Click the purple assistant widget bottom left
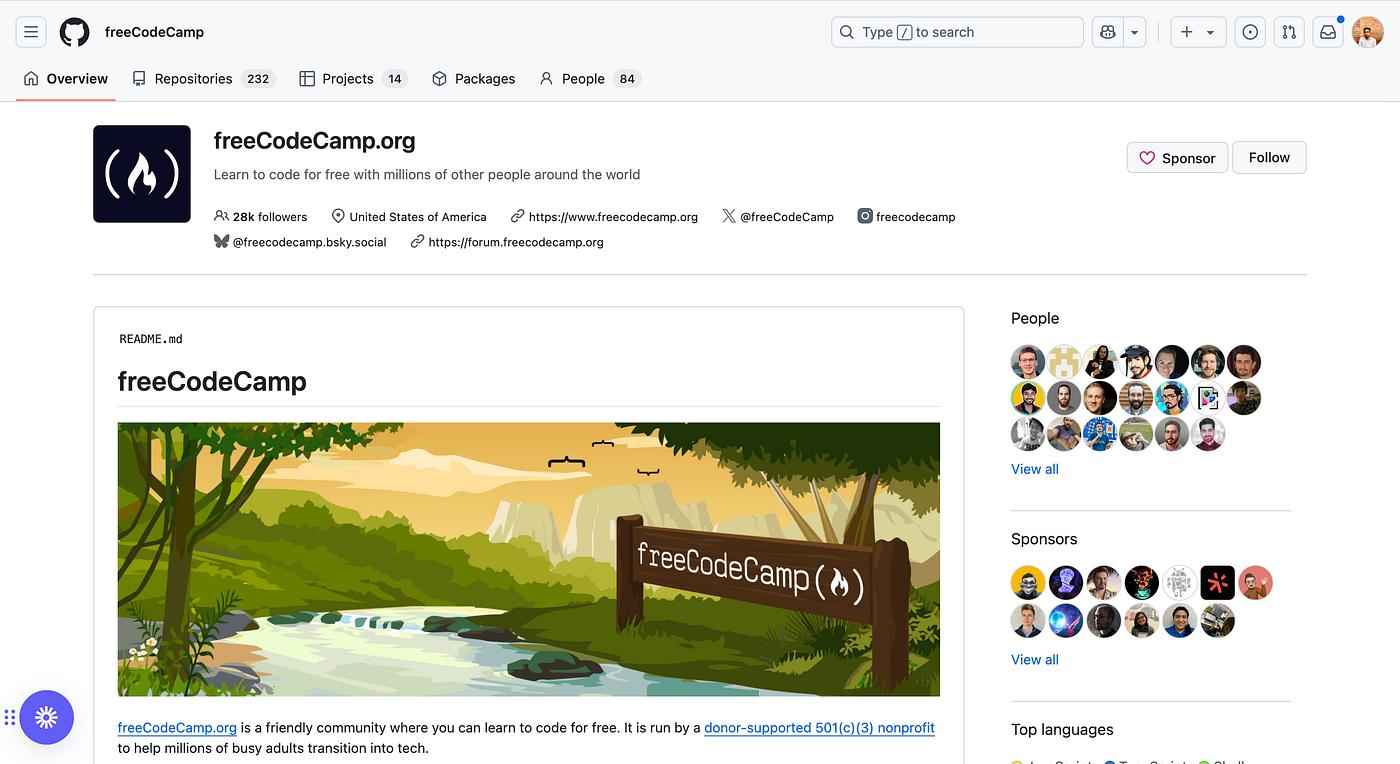The image size is (1400, 764). click(x=46, y=717)
